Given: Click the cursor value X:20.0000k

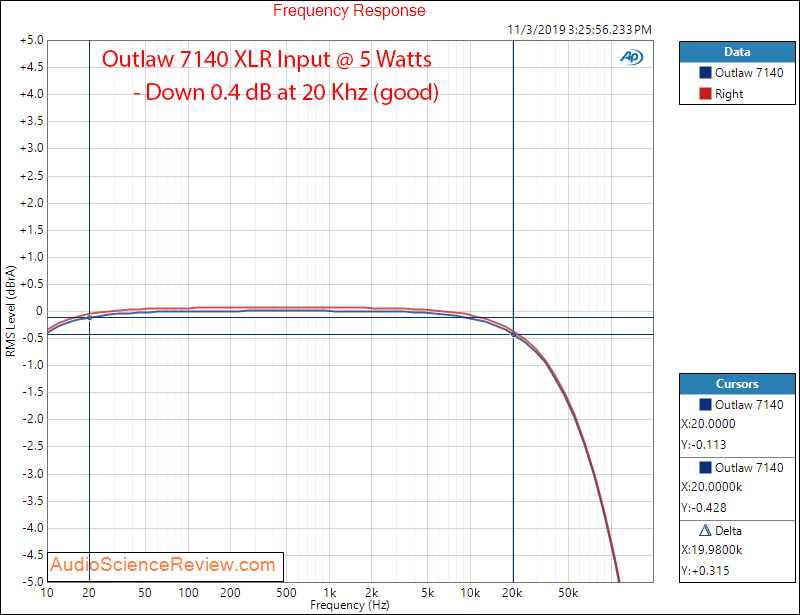Looking at the screenshot, I should pyautogui.click(x=711, y=487).
